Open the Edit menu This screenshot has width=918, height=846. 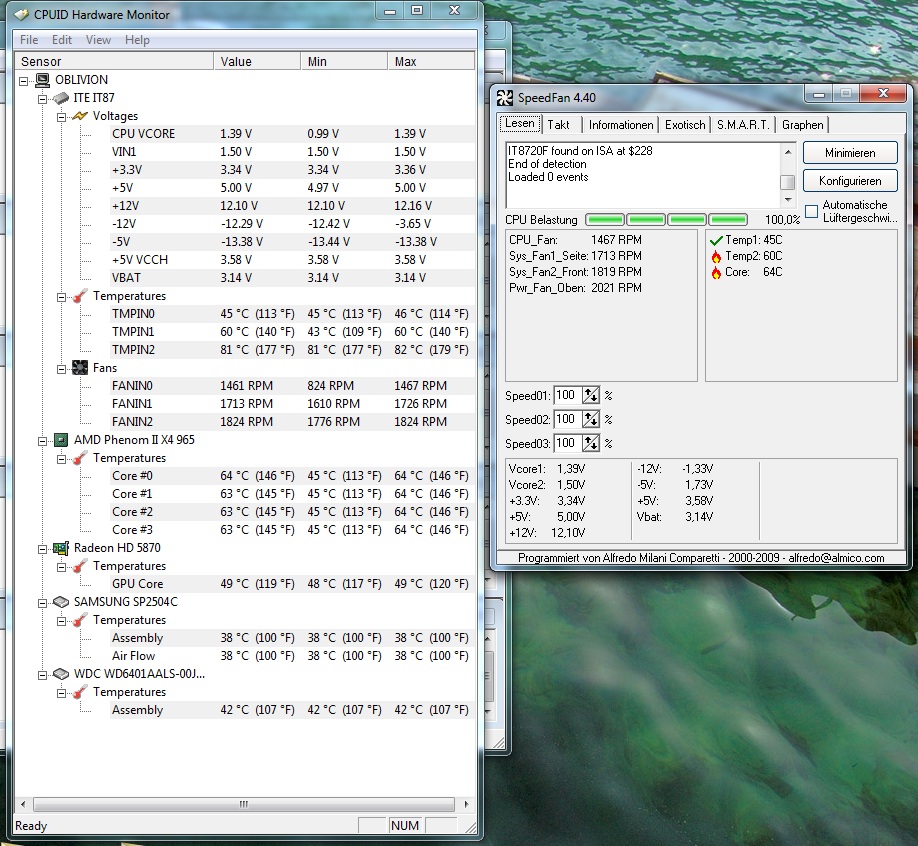point(61,40)
